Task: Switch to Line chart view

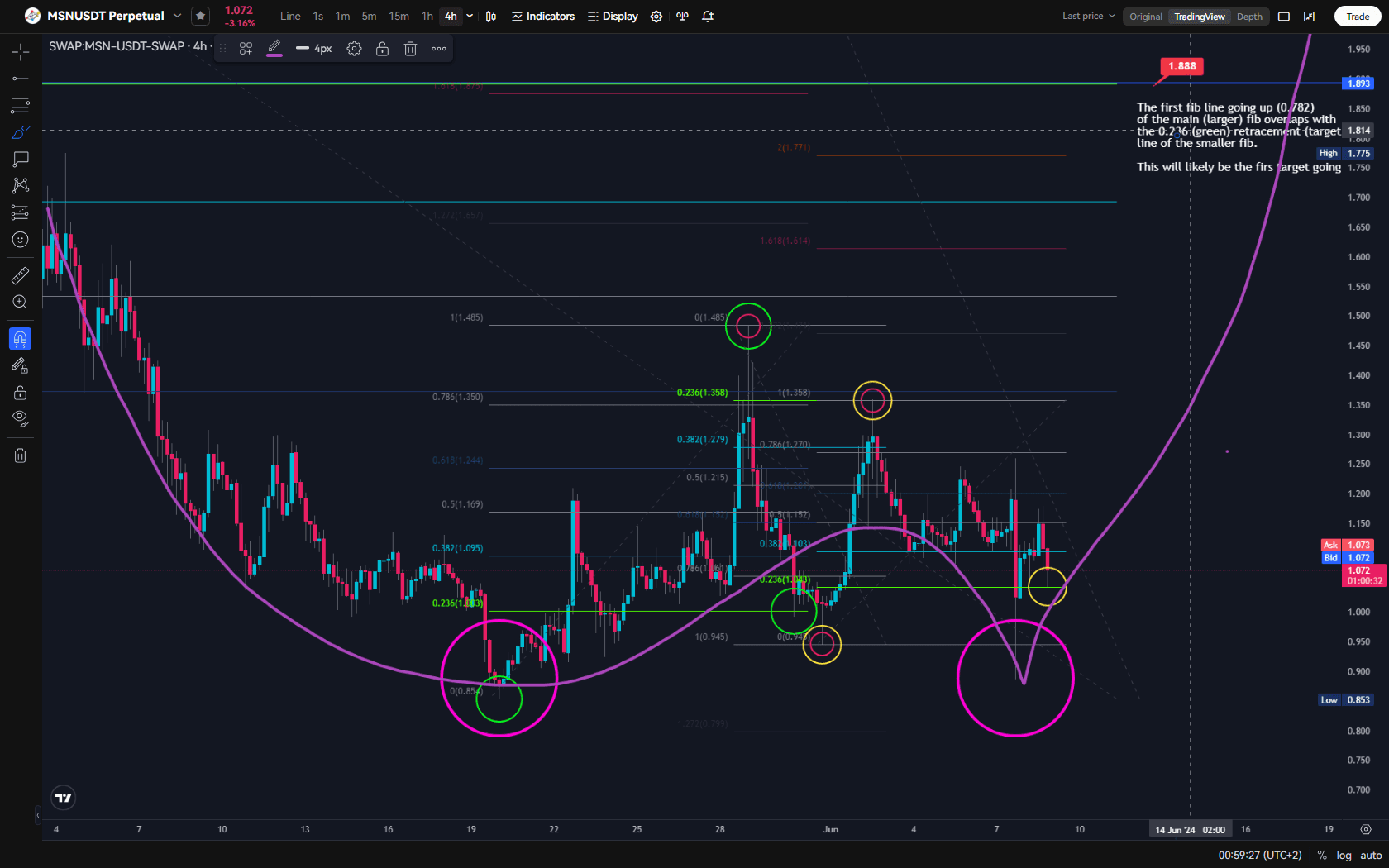Action: pos(290,16)
